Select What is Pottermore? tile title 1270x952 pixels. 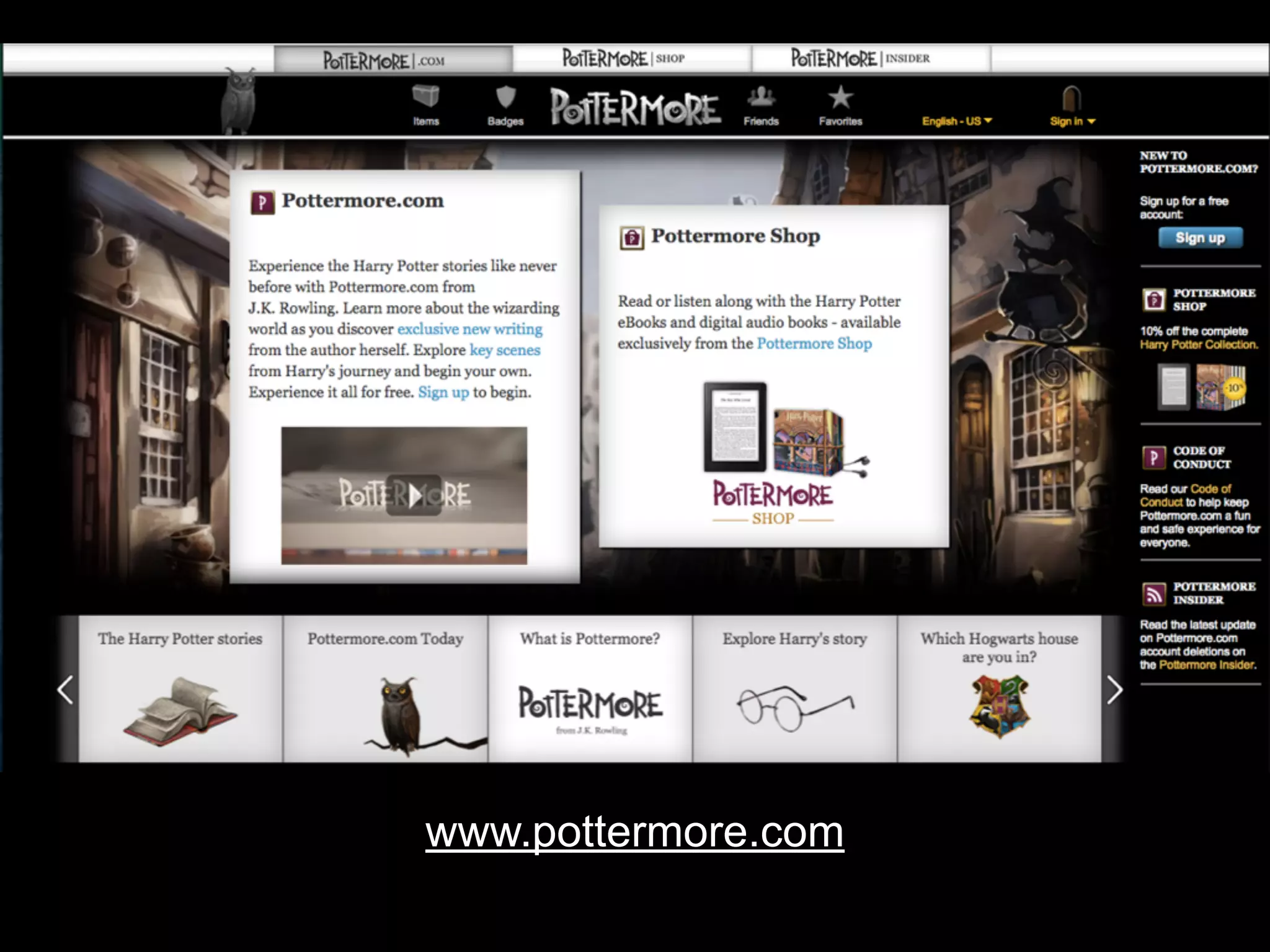click(590, 638)
